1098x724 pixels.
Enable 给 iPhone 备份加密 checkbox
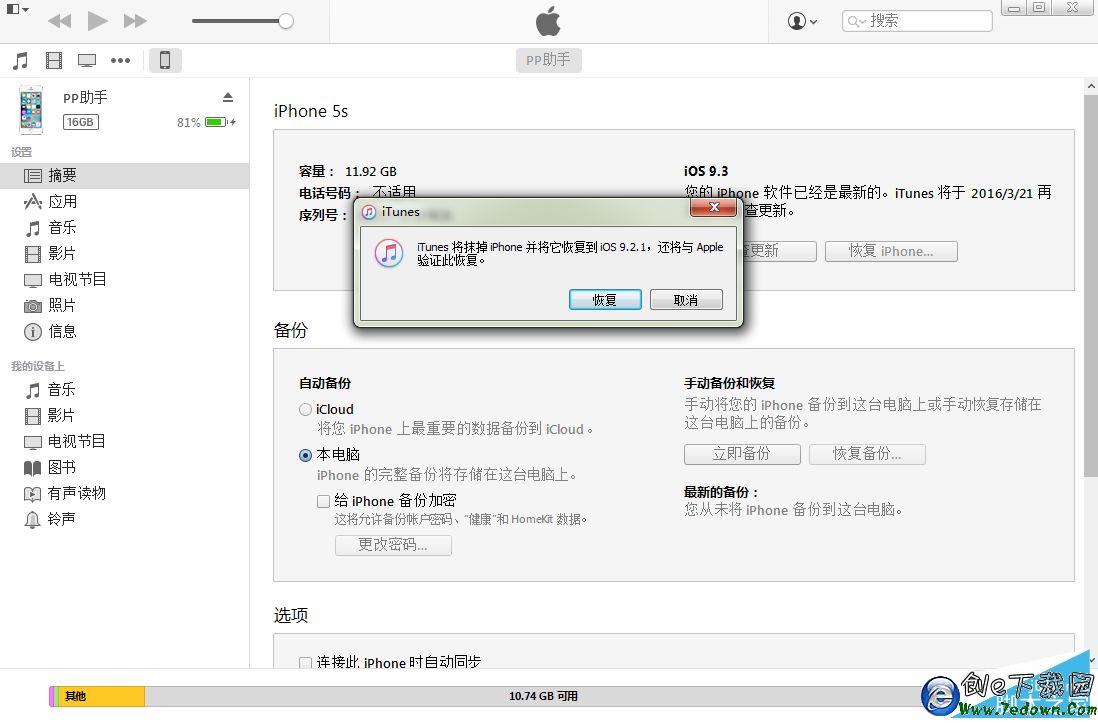[x=323, y=501]
